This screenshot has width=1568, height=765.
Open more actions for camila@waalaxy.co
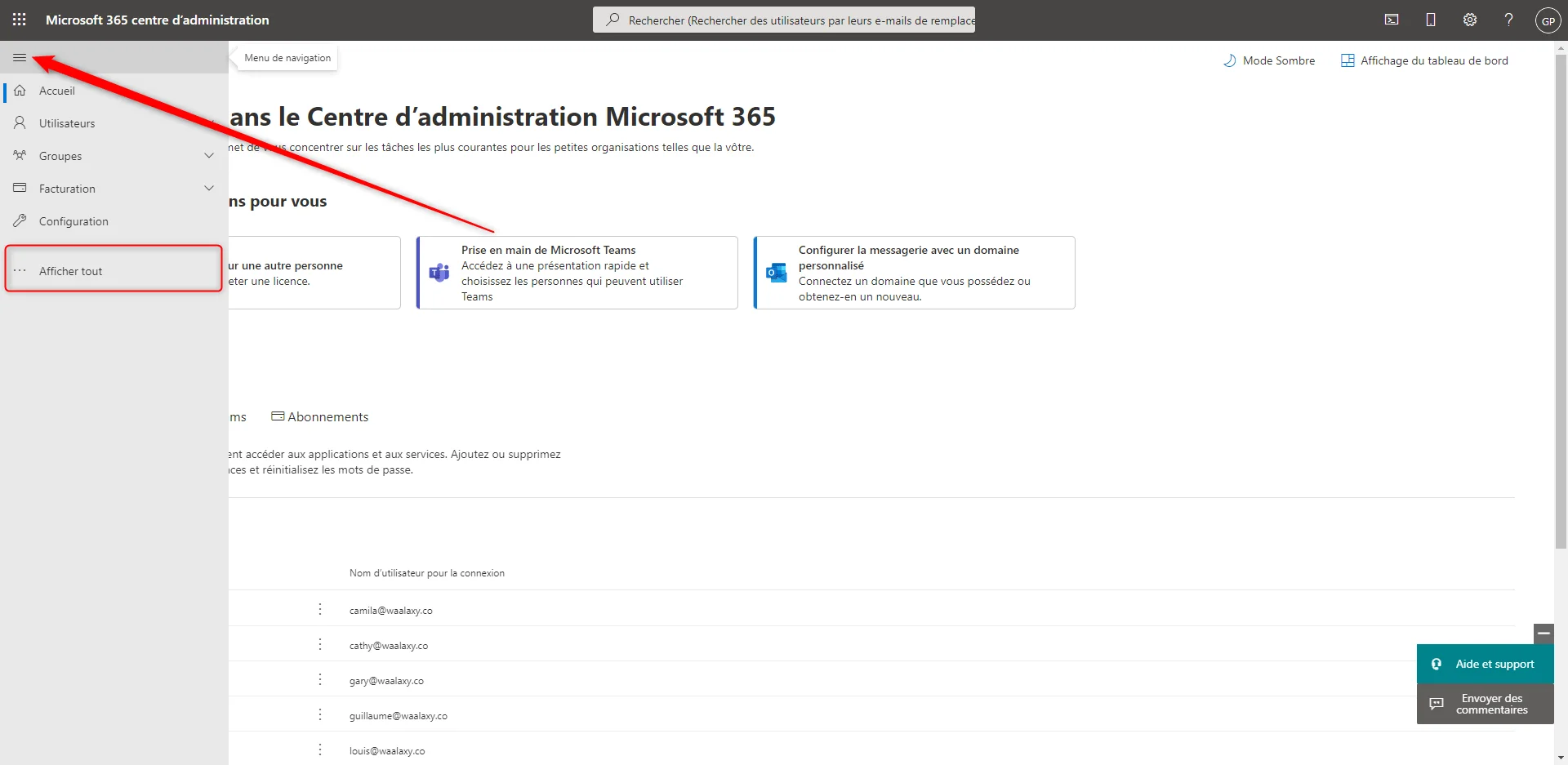[320, 609]
